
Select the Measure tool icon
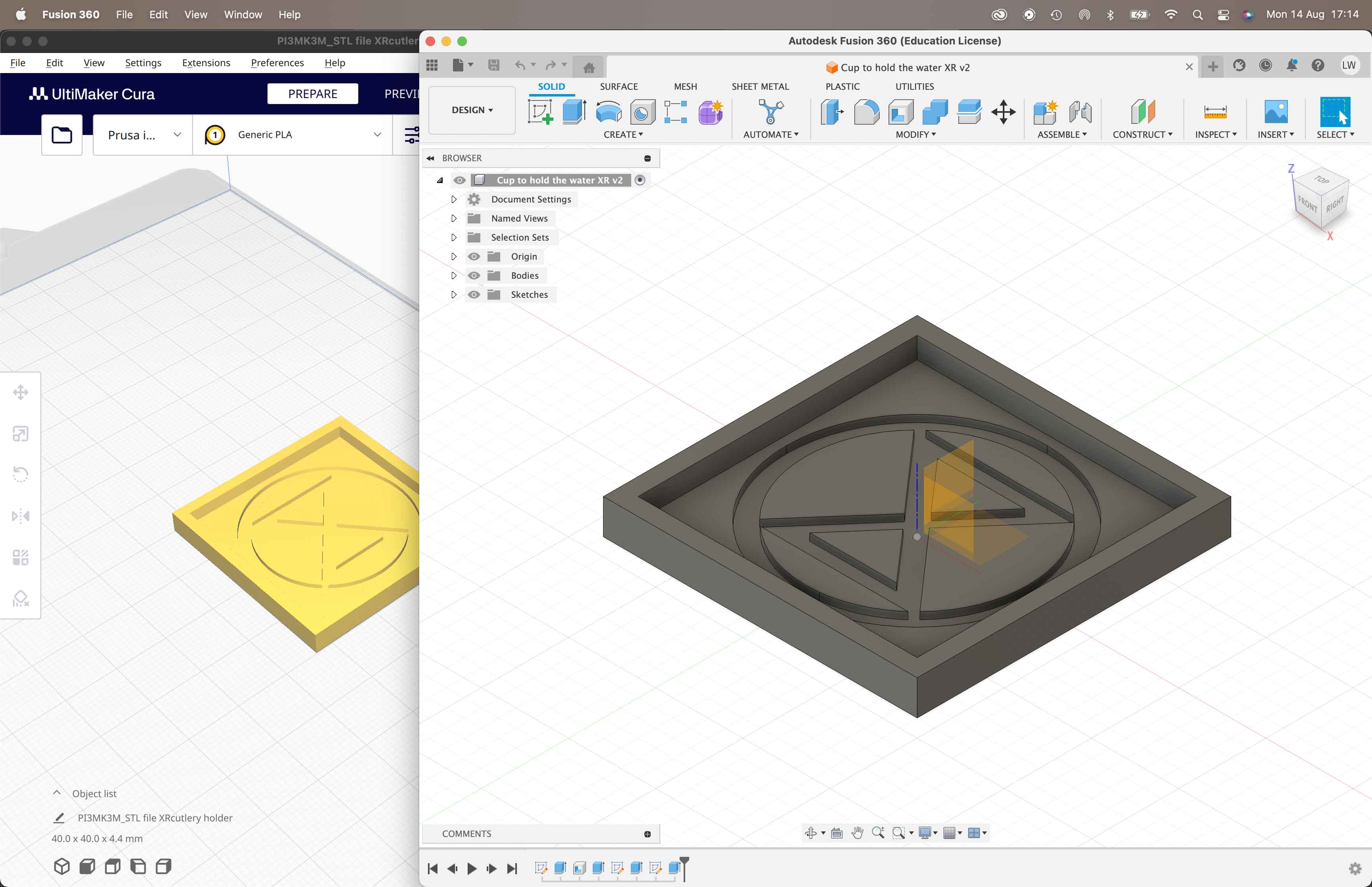(x=1215, y=111)
